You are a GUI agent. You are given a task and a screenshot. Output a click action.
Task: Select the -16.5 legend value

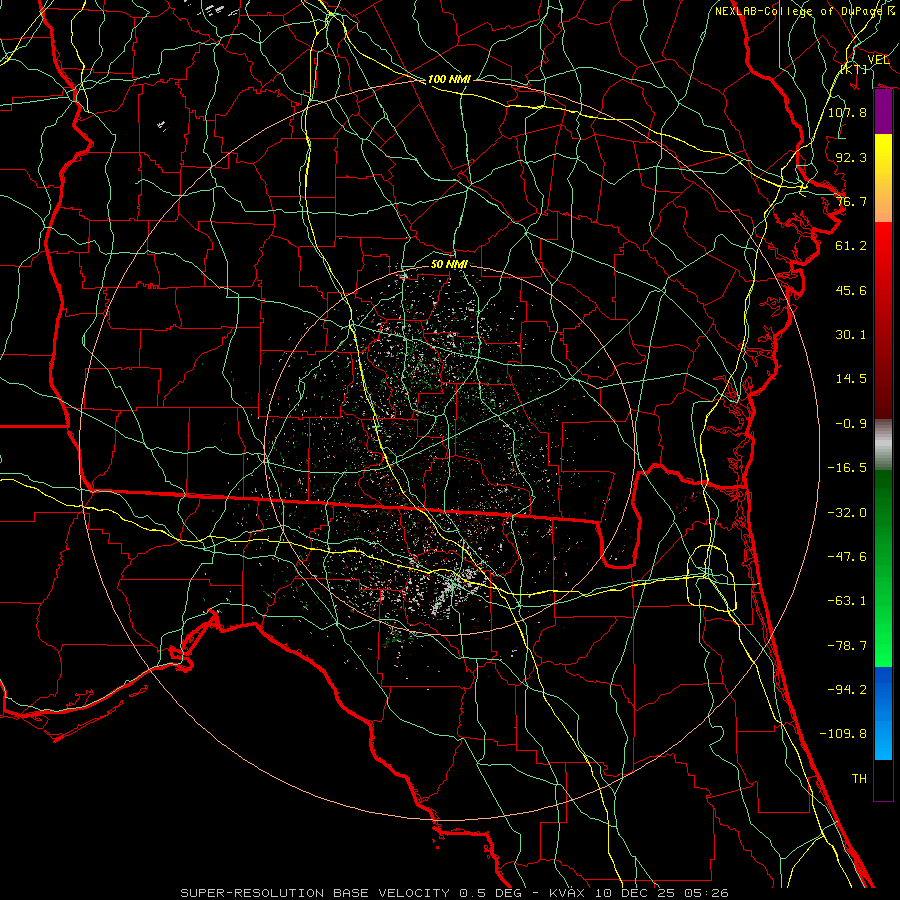[847, 468]
